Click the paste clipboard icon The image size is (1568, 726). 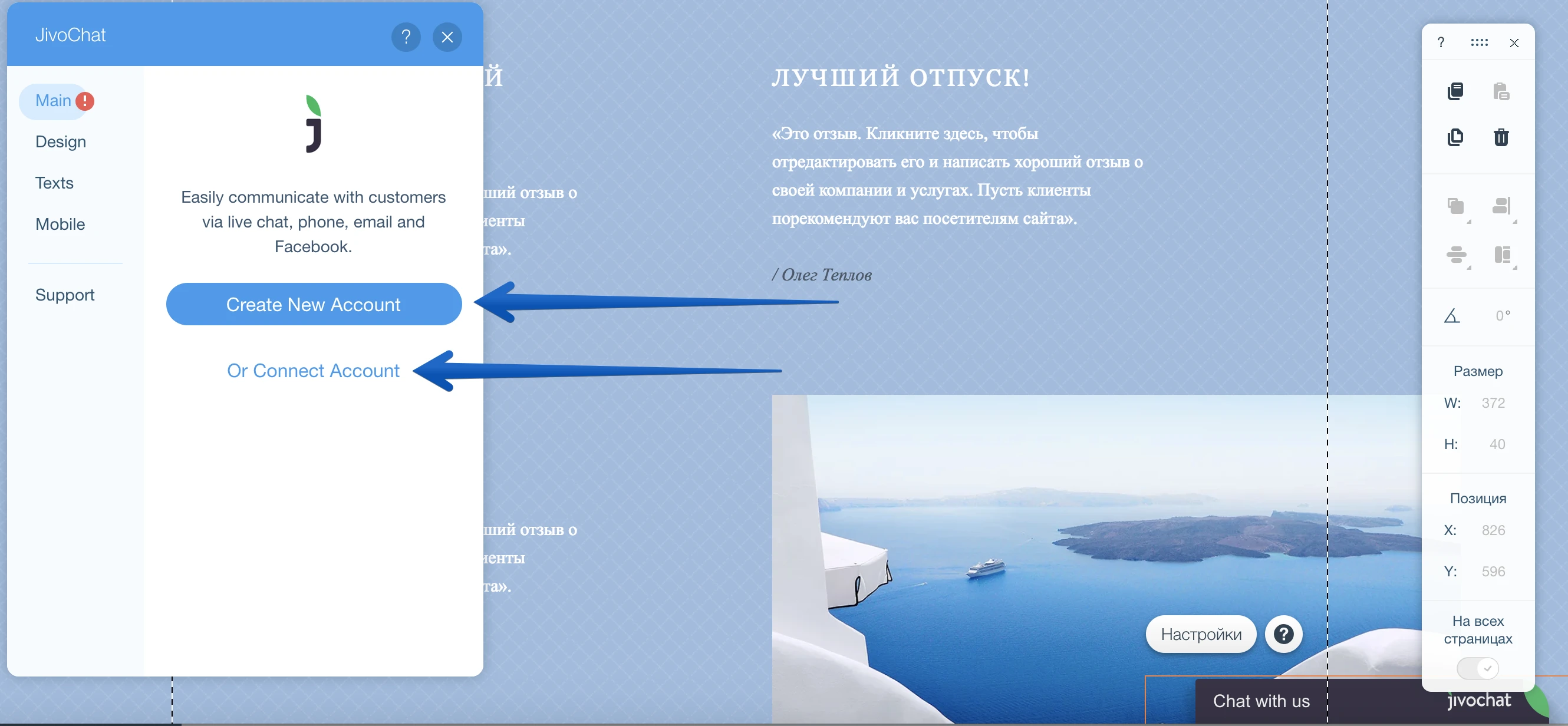tap(1500, 91)
